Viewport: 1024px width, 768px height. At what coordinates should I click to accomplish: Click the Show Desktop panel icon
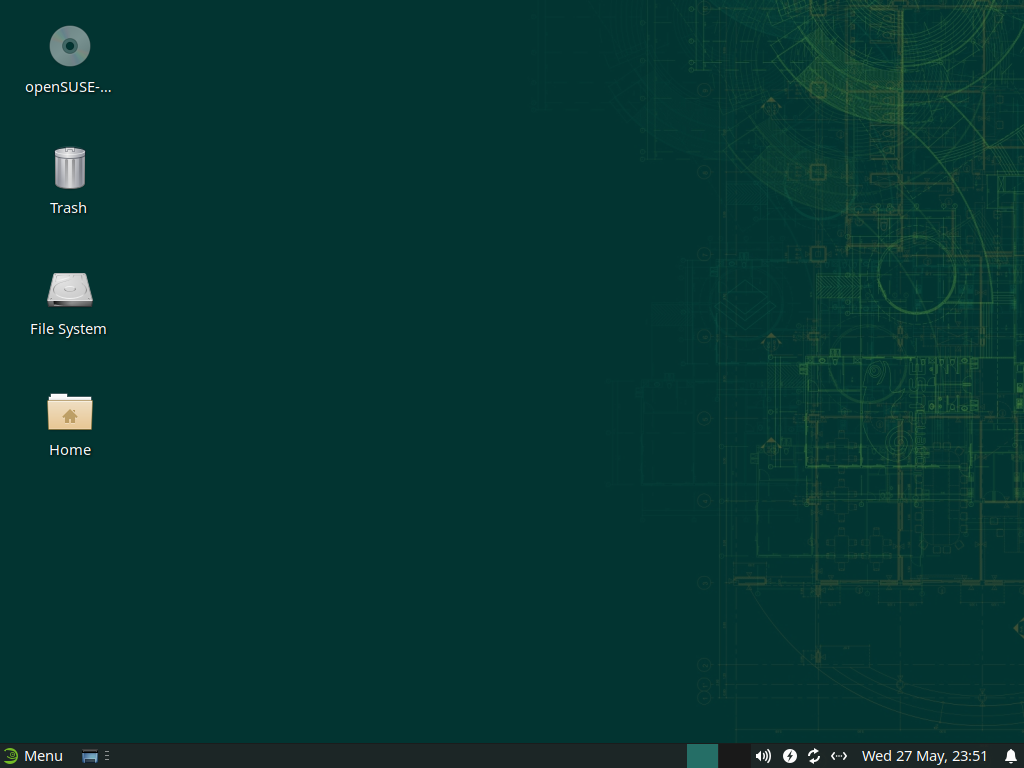pos(90,756)
